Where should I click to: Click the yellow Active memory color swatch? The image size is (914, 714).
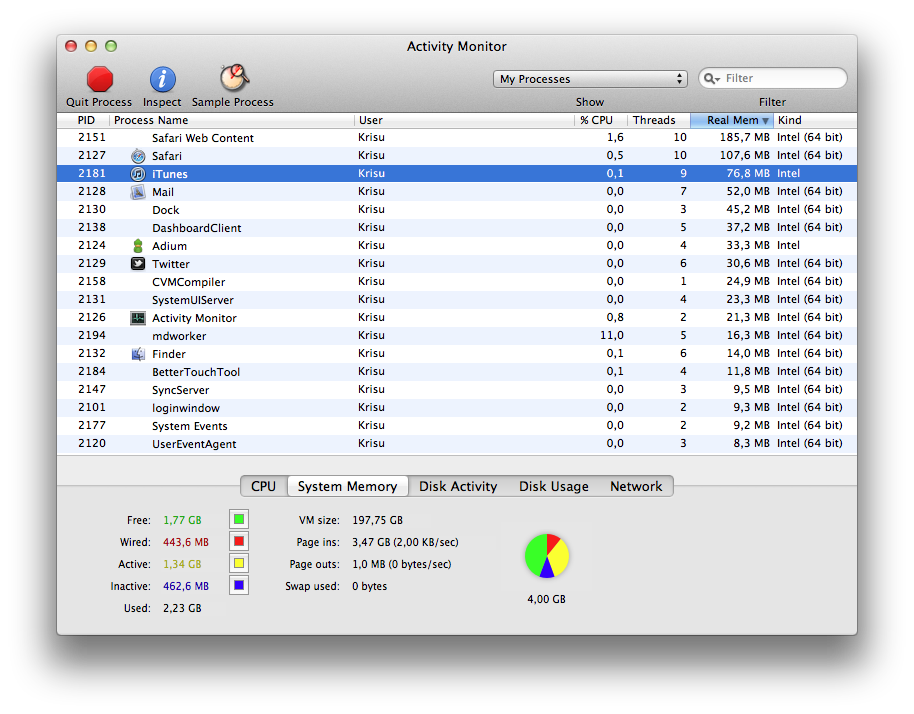tap(239, 563)
